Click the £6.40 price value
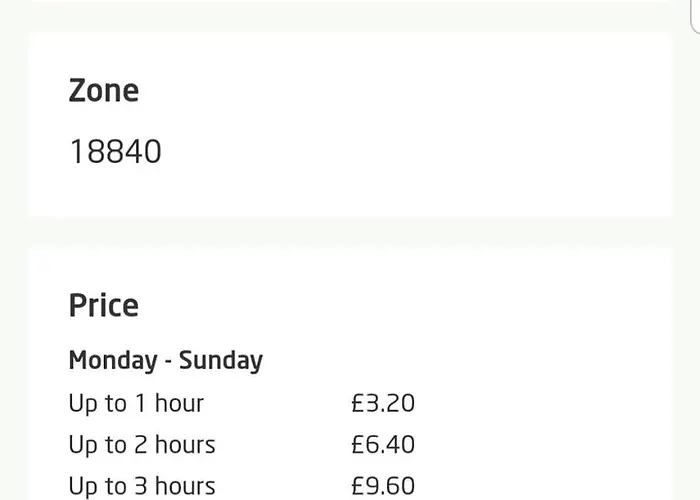The height and width of the screenshot is (500, 700). 383,445
